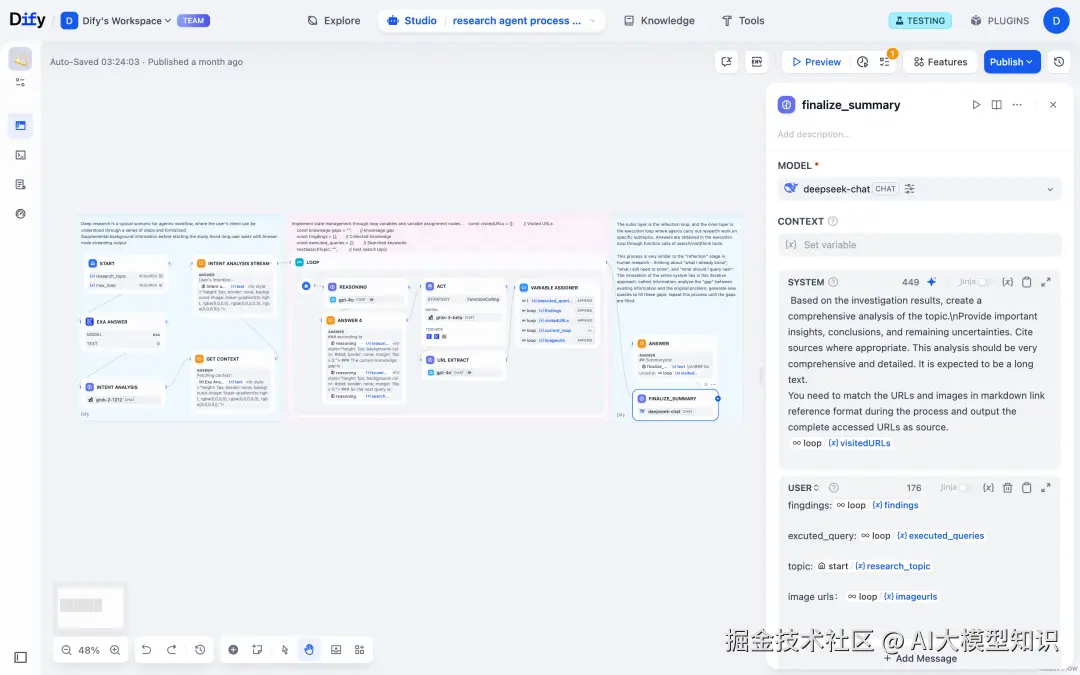
Task: Open the Publish dropdown
Action: pos(1012,62)
